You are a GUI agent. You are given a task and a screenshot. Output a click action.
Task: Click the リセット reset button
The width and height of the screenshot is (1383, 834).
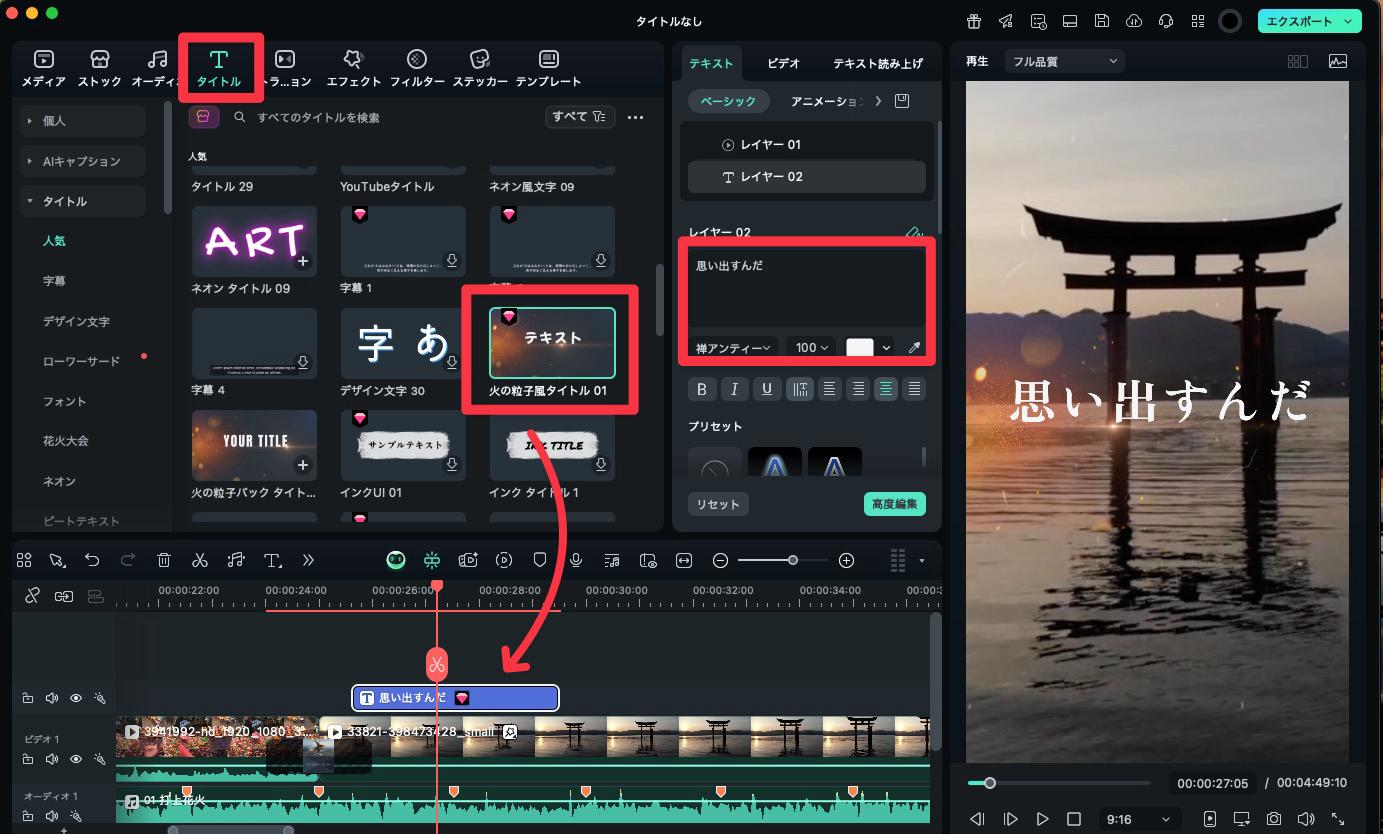point(718,504)
